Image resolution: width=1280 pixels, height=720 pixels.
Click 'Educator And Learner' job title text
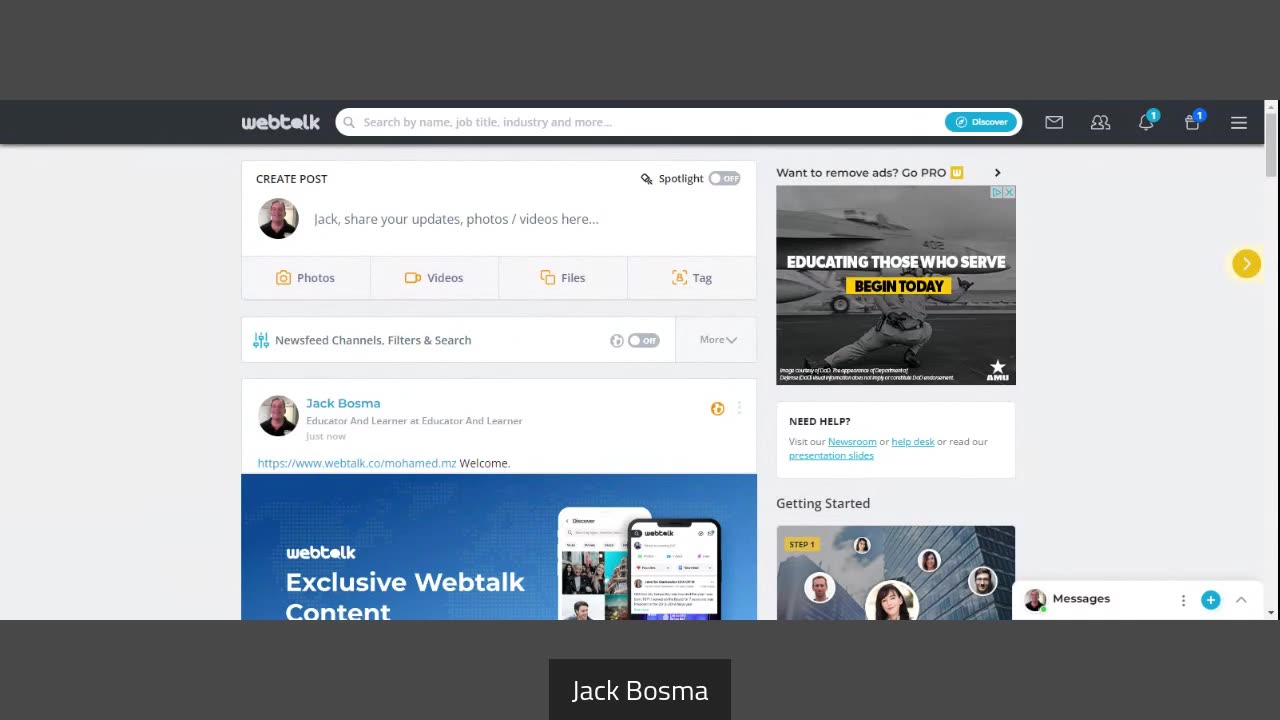[x=414, y=421]
